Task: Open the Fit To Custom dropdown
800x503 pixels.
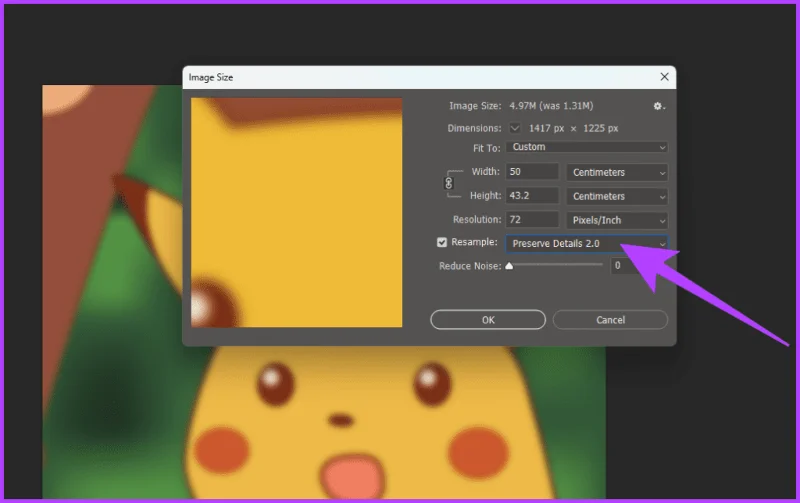Action: pos(587,147)
